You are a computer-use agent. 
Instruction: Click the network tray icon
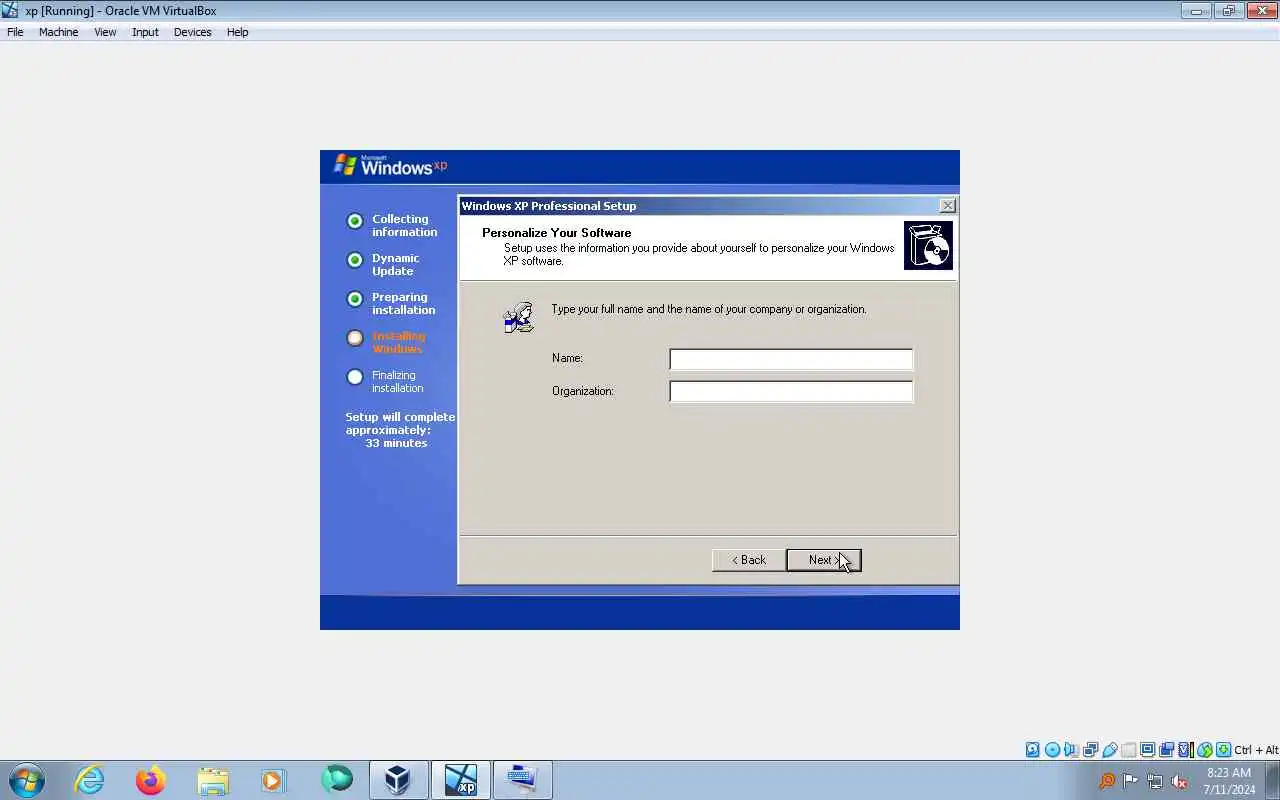(x=1155, y=781)
